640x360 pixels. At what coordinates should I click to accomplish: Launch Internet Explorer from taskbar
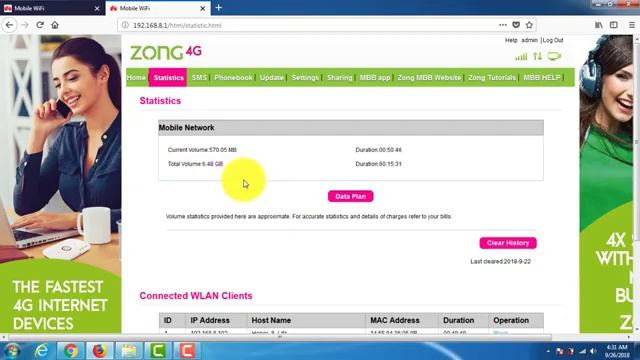[x=42, y=351]
